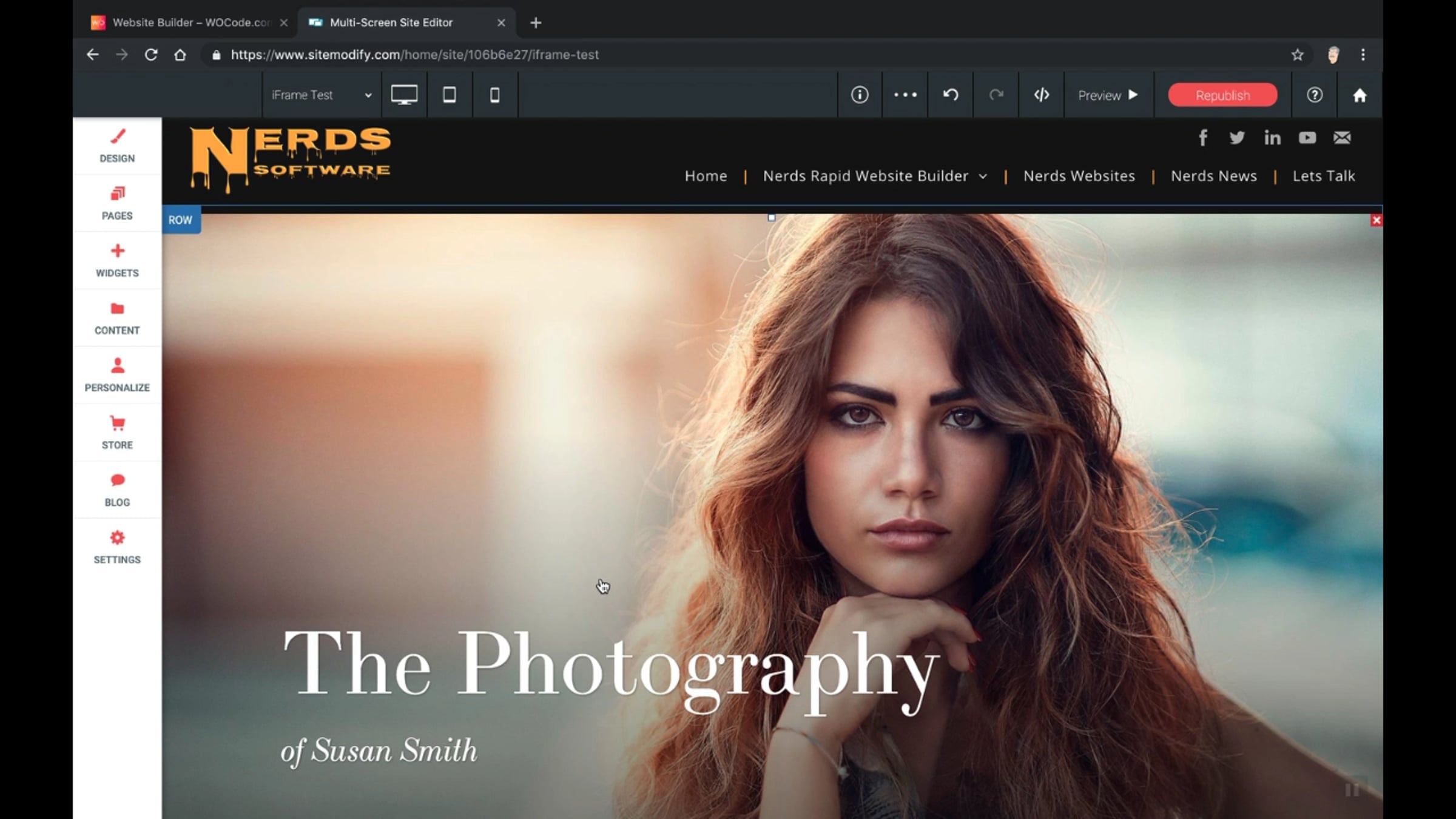Switch to mobile phone view
Image resolution: width=1456 pixels, height=819 pixels.
[494, 95]
